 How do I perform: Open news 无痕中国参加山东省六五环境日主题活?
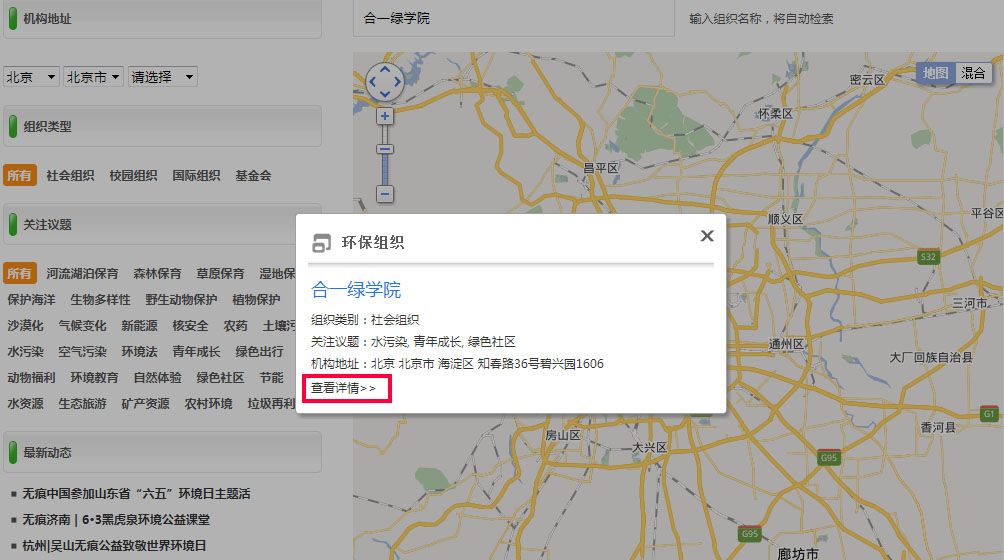click(136, 494)
